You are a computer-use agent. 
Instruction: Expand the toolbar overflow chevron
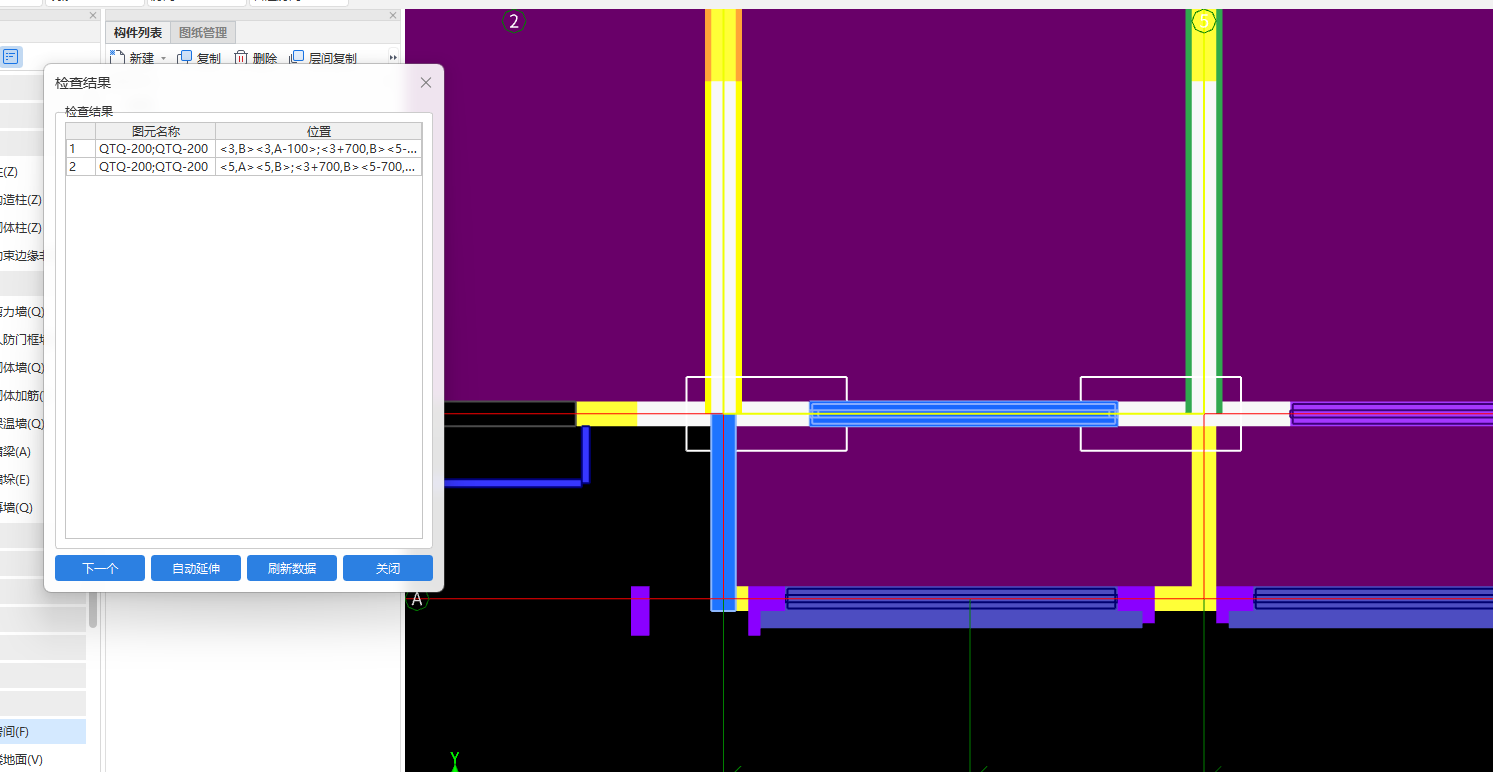pos(393,58)
